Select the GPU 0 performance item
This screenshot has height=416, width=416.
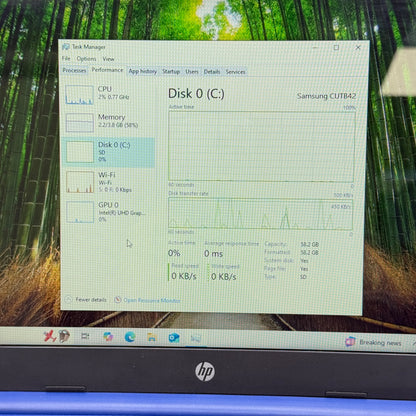(x=109, y=212)
